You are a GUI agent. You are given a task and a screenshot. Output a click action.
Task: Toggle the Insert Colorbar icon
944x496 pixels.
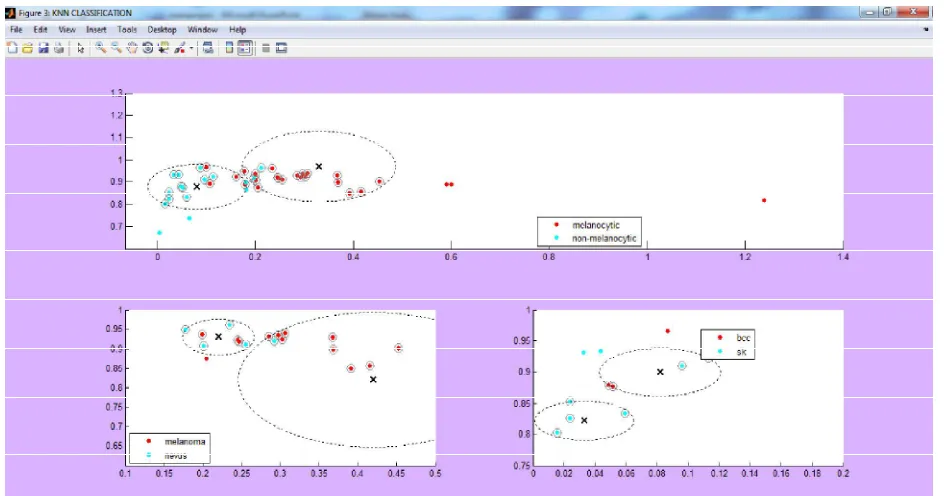coord(229,48)
